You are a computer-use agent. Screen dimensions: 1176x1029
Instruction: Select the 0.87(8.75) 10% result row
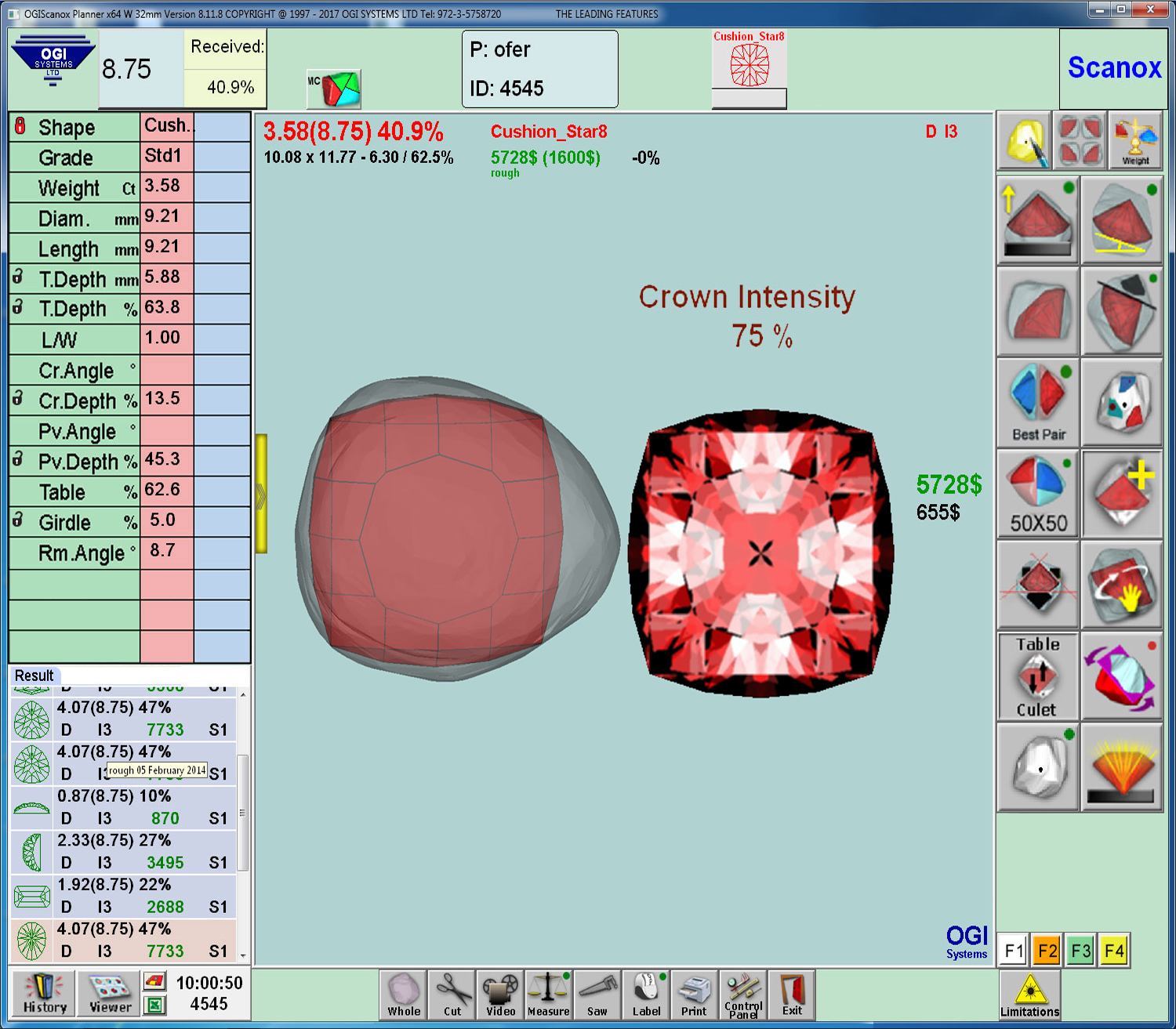click(125, 807)
